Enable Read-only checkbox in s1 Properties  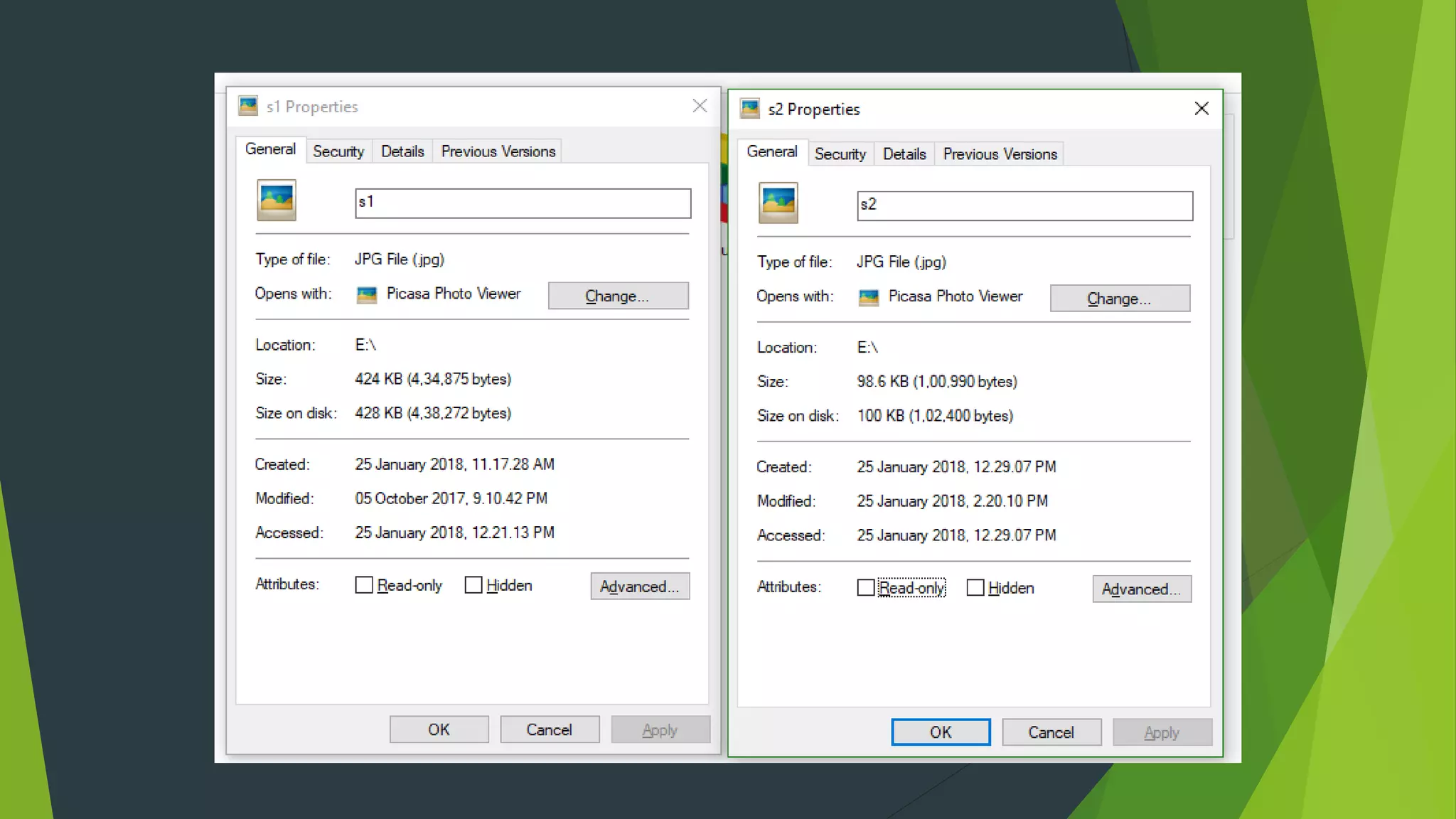coord(364,585)
